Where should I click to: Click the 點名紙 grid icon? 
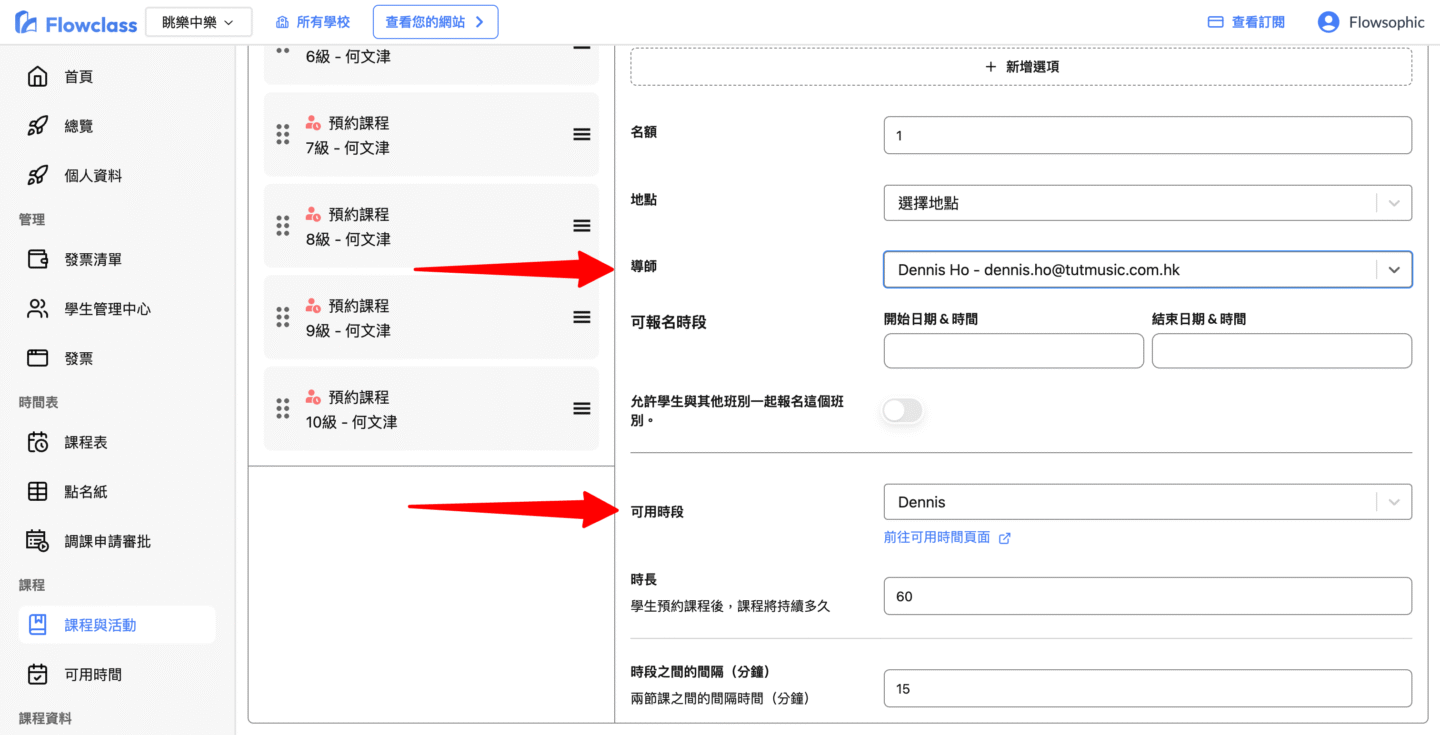point(37,492)
